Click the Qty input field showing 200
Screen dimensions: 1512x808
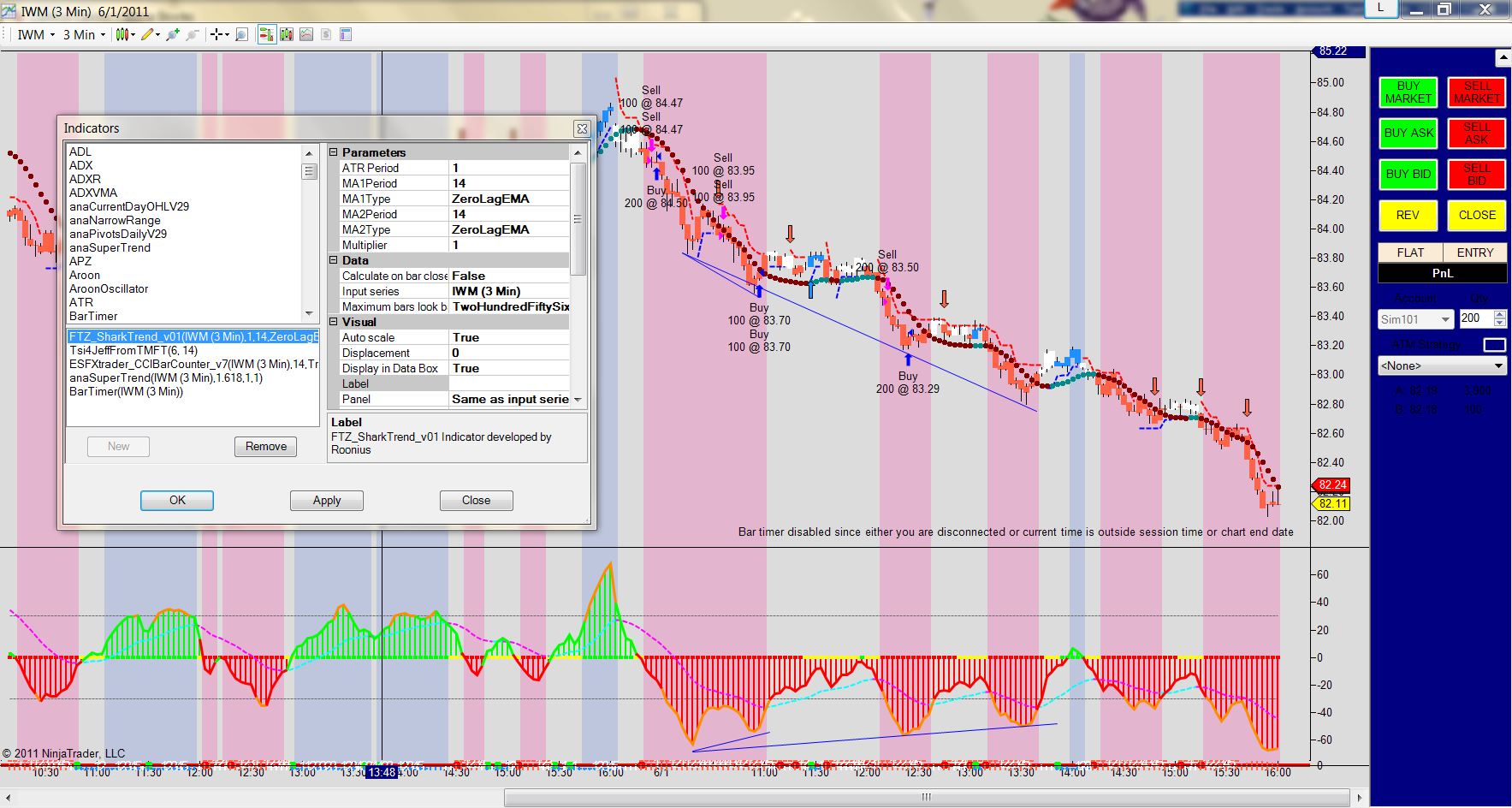[1476, 318]
